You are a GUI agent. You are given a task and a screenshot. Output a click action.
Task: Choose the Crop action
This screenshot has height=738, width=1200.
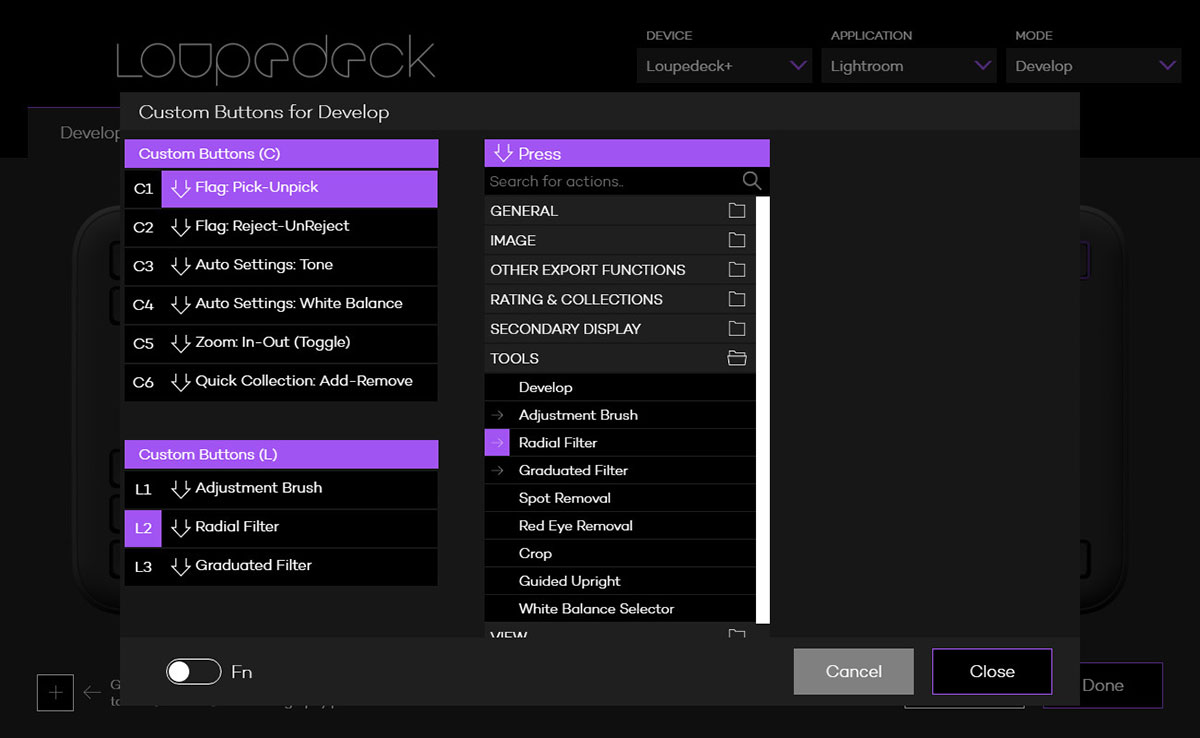[x=620, y=553]
